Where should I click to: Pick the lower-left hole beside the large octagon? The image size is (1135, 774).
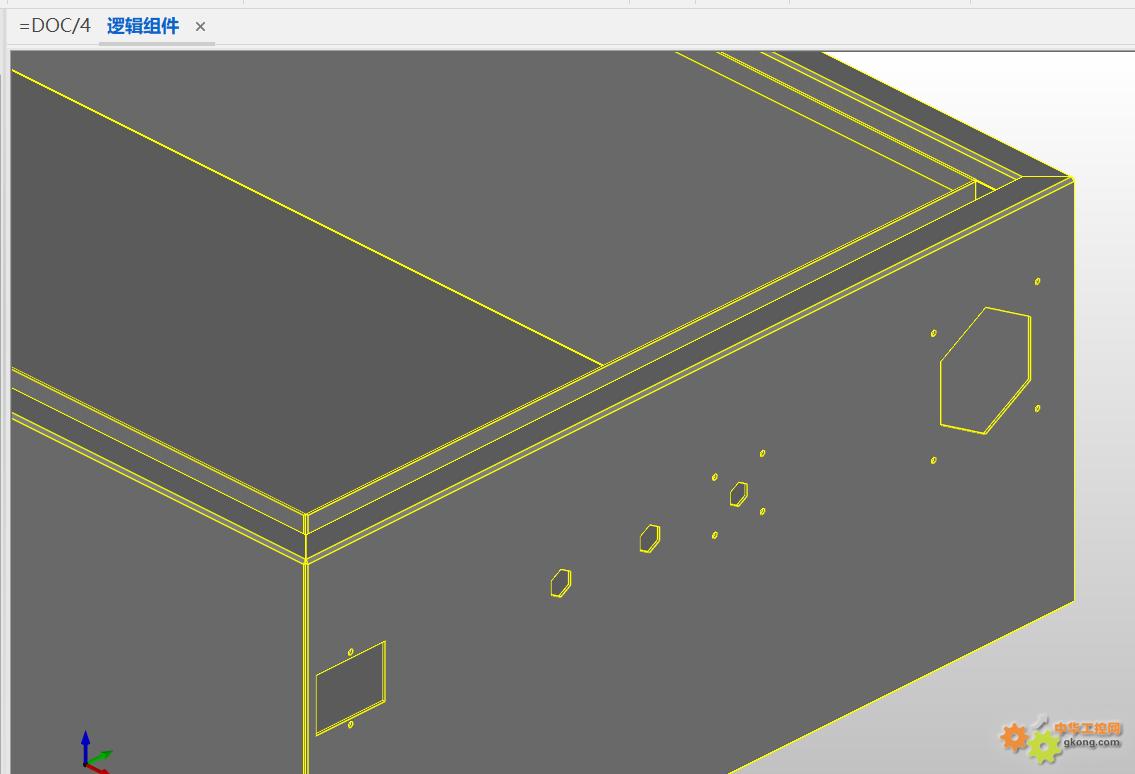(x=934, y=460)
